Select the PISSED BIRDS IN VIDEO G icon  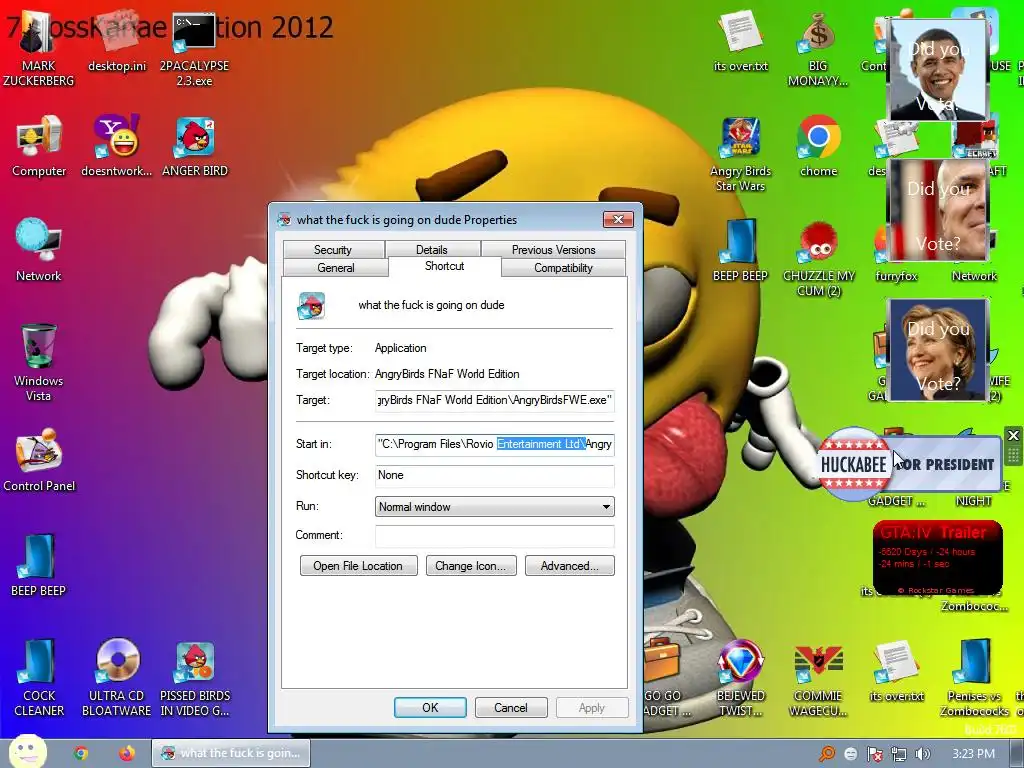tap(195, 677)
